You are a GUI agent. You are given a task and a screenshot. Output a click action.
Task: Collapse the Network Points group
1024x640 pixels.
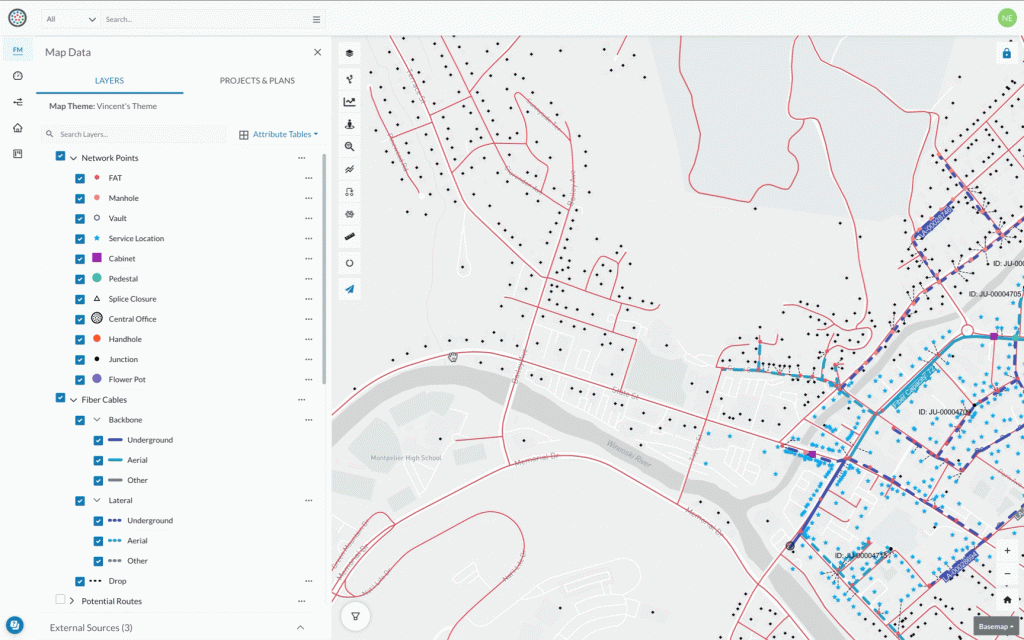[73, 158]
